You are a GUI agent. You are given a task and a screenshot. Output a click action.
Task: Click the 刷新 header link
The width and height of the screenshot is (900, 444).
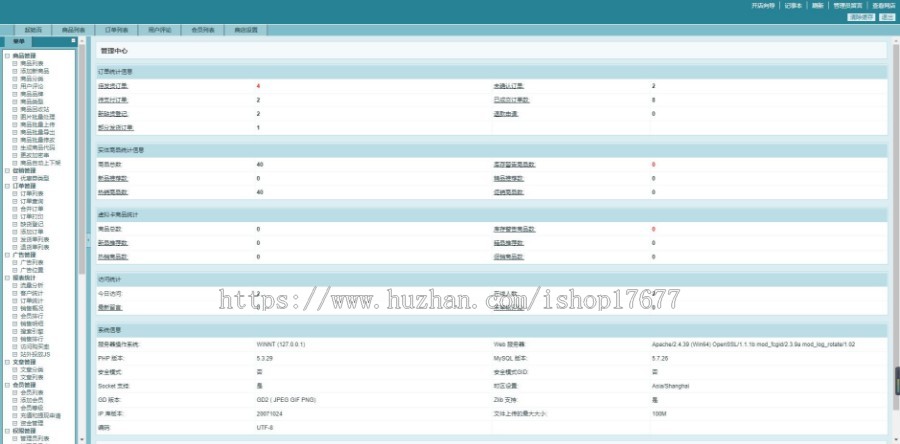[818, 6]
